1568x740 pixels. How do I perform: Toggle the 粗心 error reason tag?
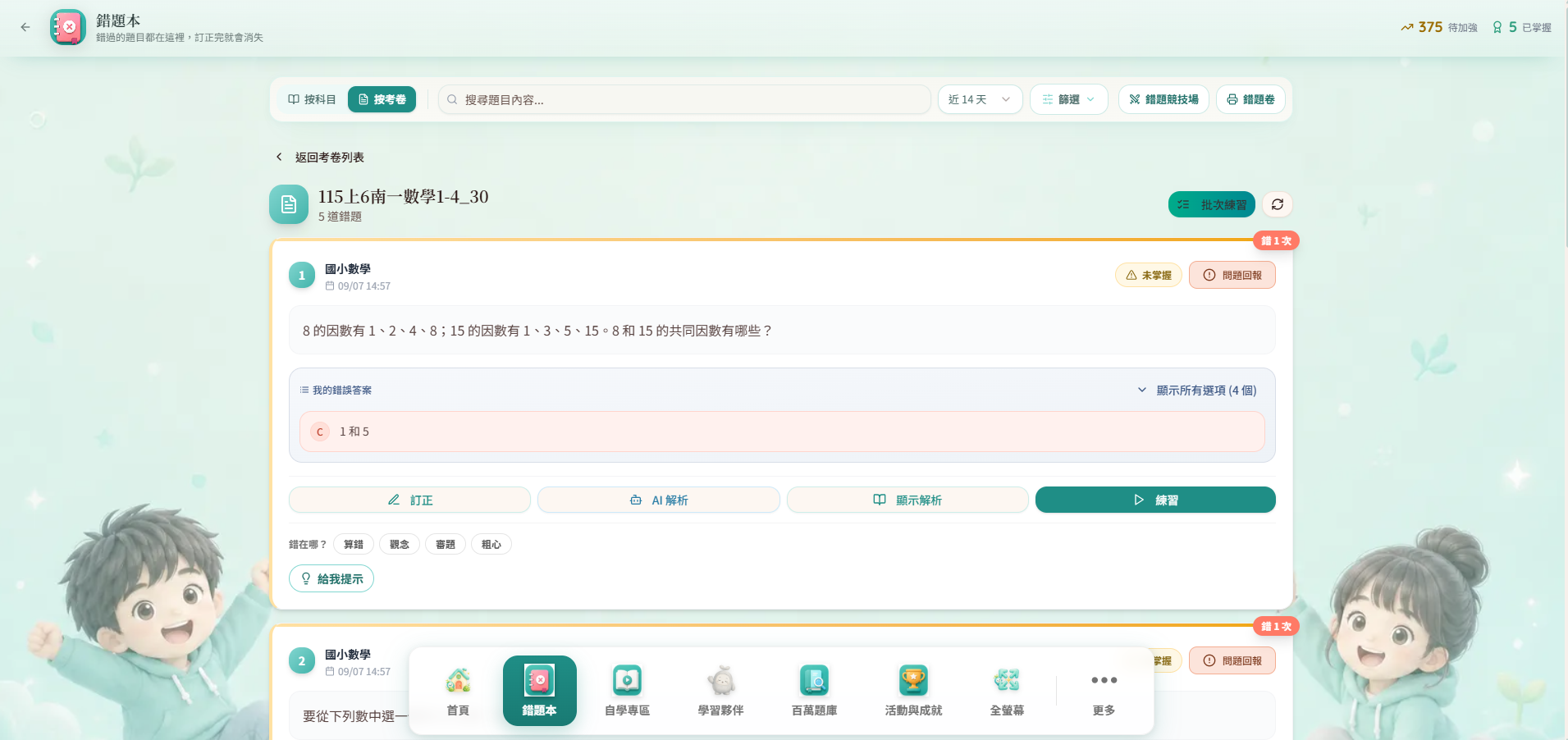491,544
